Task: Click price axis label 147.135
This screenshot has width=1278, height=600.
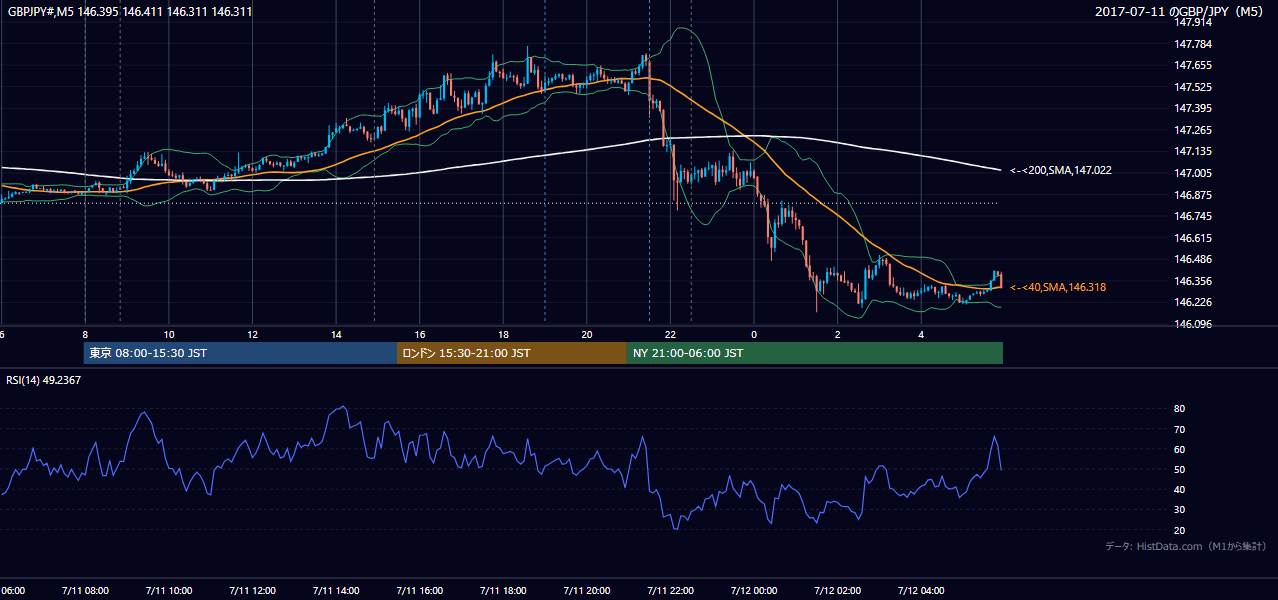Action: [x=1192, y=151]
